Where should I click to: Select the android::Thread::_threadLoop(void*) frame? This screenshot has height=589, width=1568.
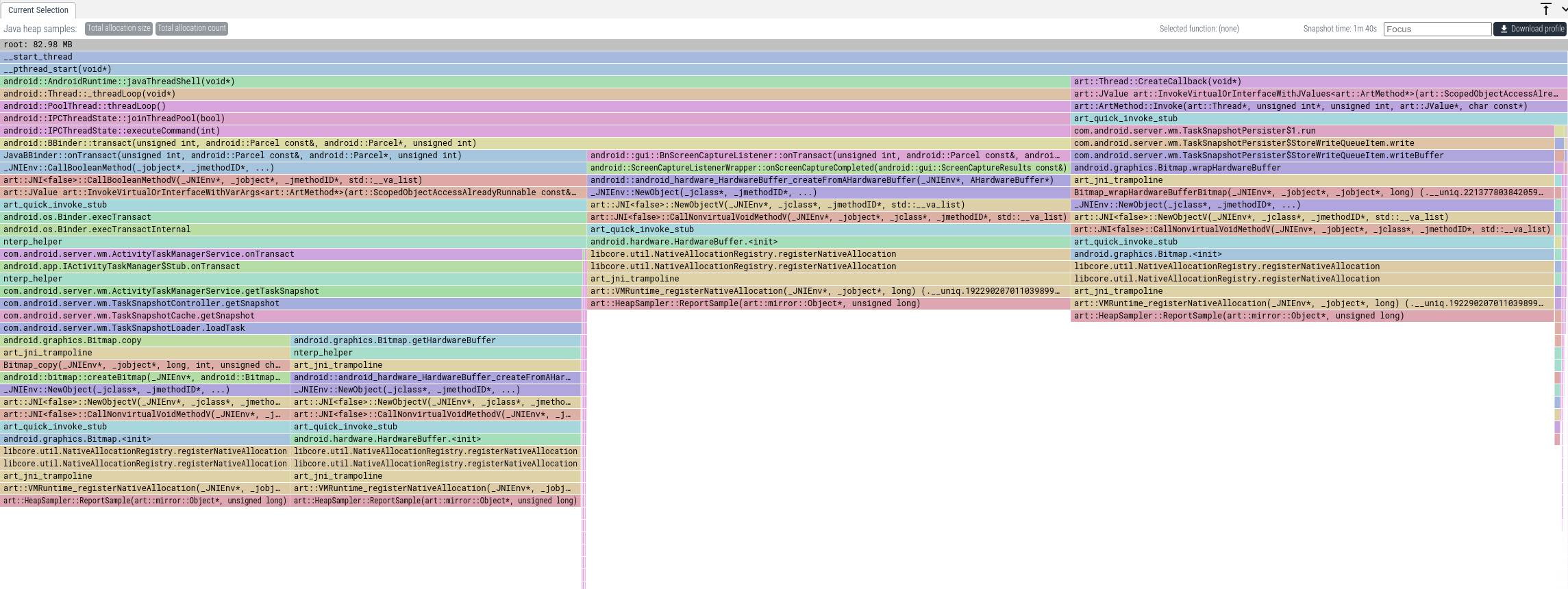[x=535, y=94]
